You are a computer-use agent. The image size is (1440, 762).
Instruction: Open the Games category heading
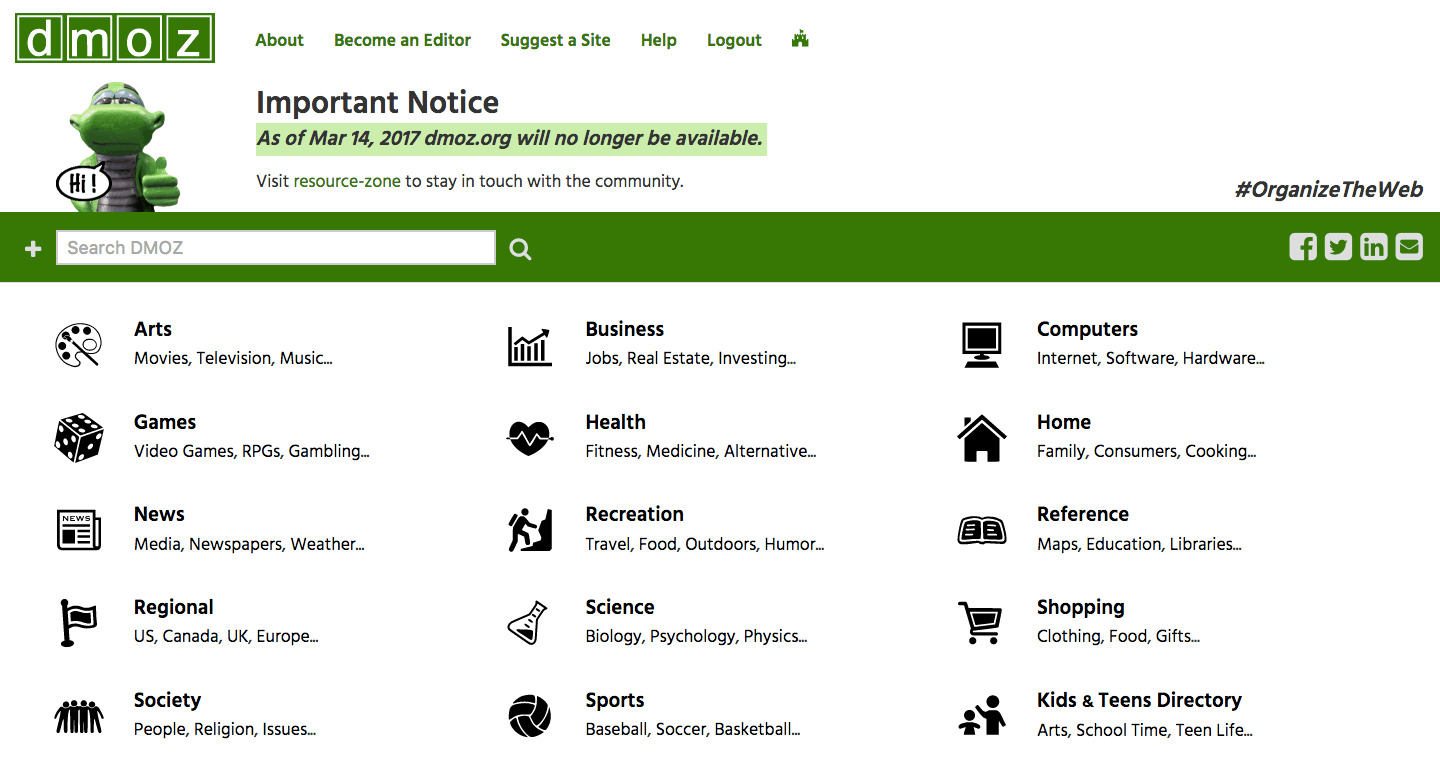[165, 422]
